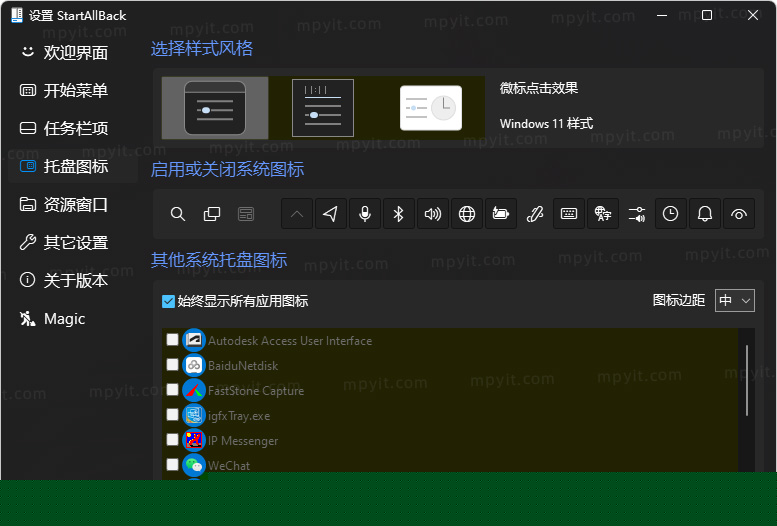Toggle the Volume speaker system icon
The width and height of the screenshot is (777, 526).
433,214
